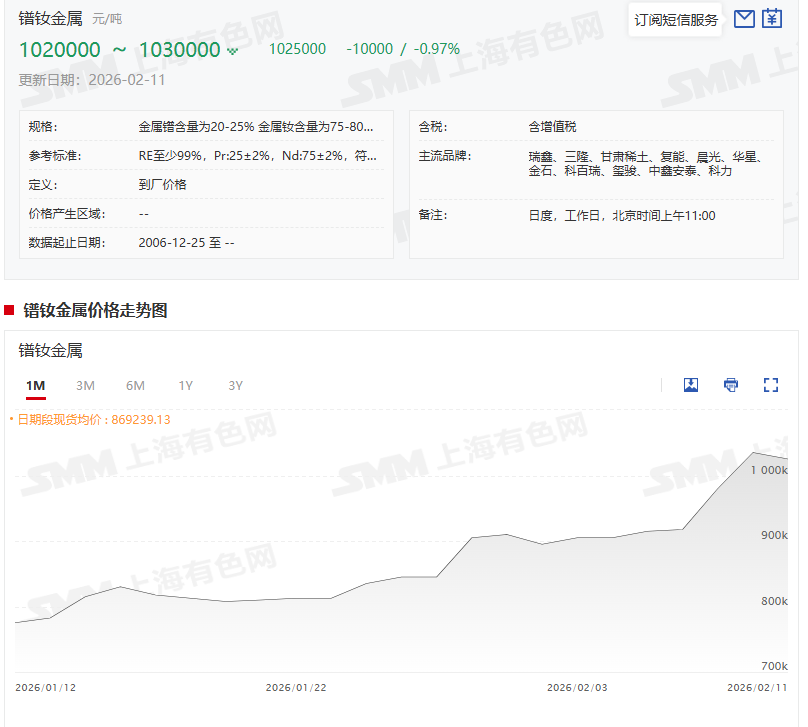808x727 pixels.
Task: Click the truncated 规格 specification text
Action: [x=257, y=127]
